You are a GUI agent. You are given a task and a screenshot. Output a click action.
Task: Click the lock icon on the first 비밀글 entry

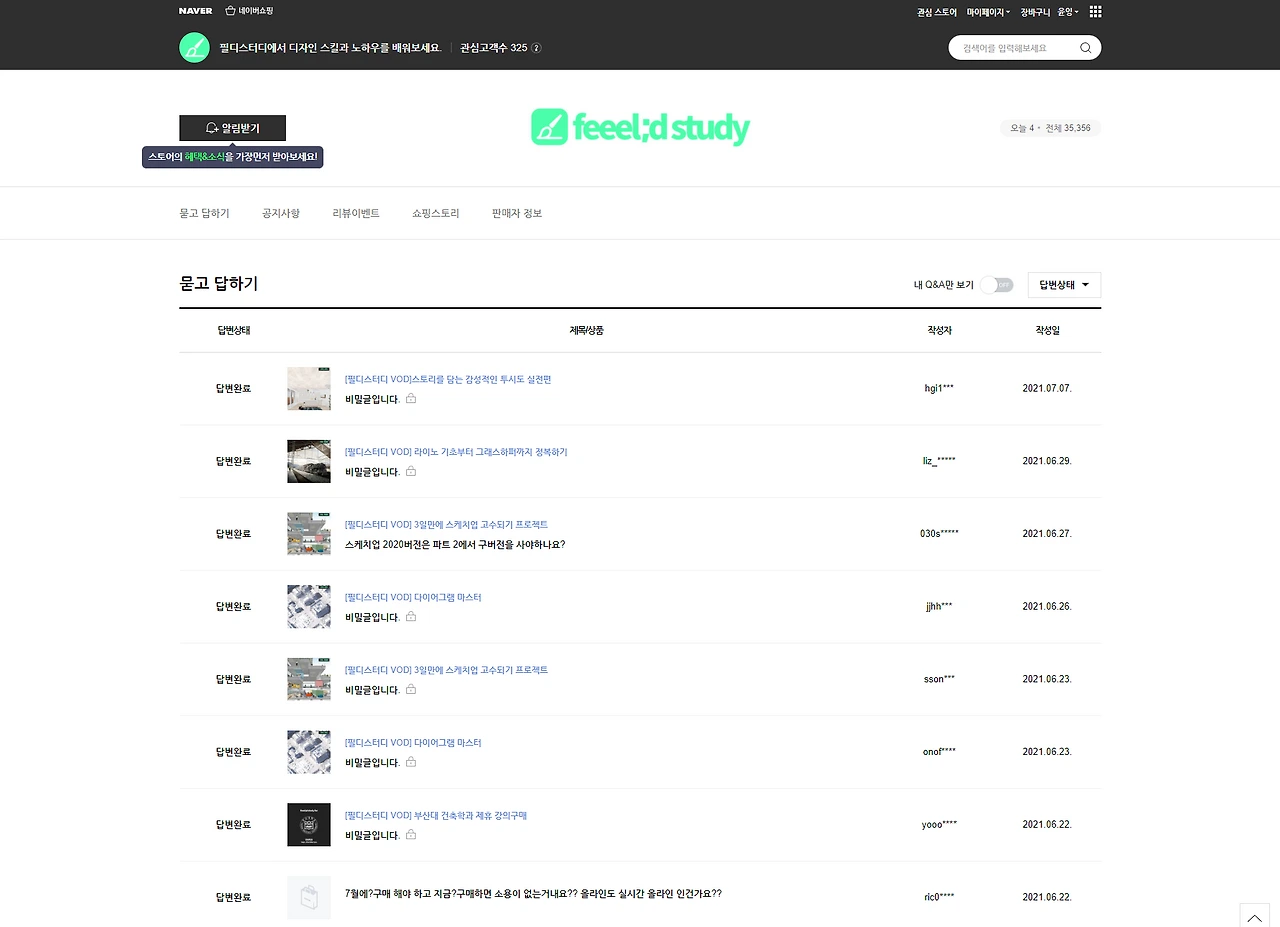pyautogui.click(x=410, y=398)
